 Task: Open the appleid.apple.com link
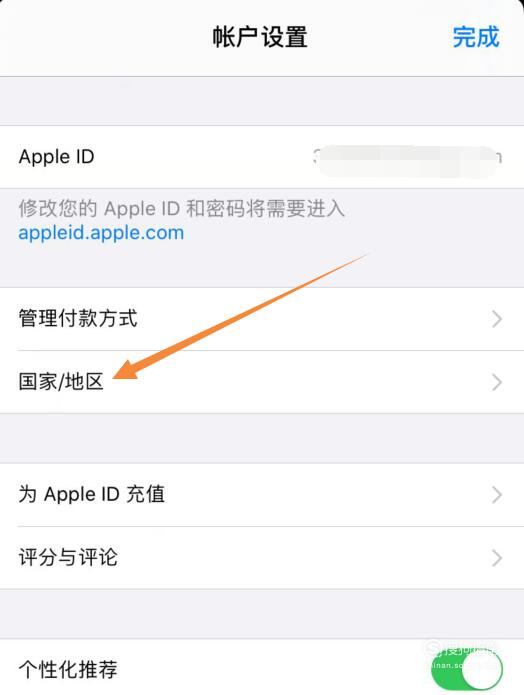pos(101,233)
